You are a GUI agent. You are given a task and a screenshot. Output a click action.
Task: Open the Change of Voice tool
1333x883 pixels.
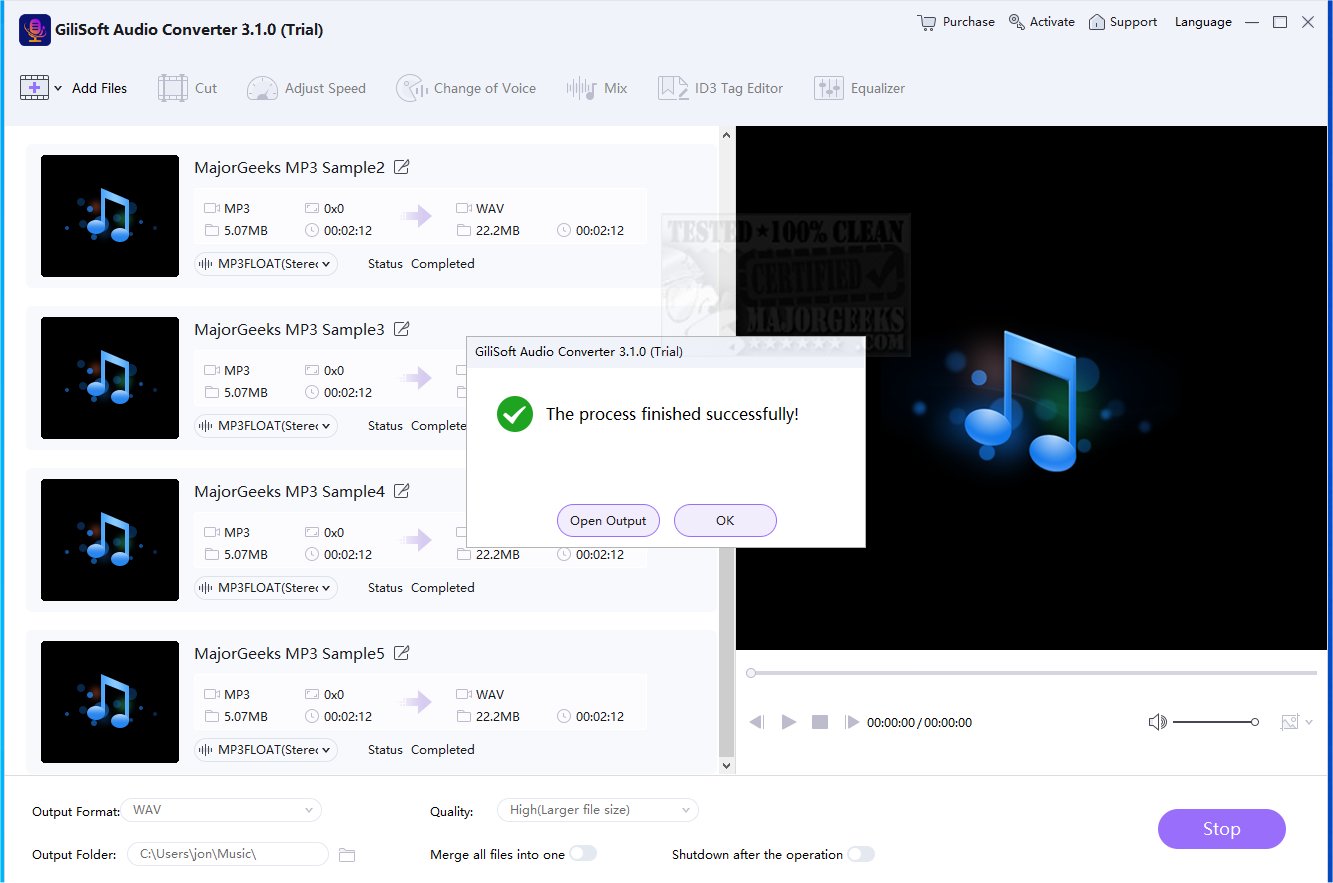(x=466, y=88)
